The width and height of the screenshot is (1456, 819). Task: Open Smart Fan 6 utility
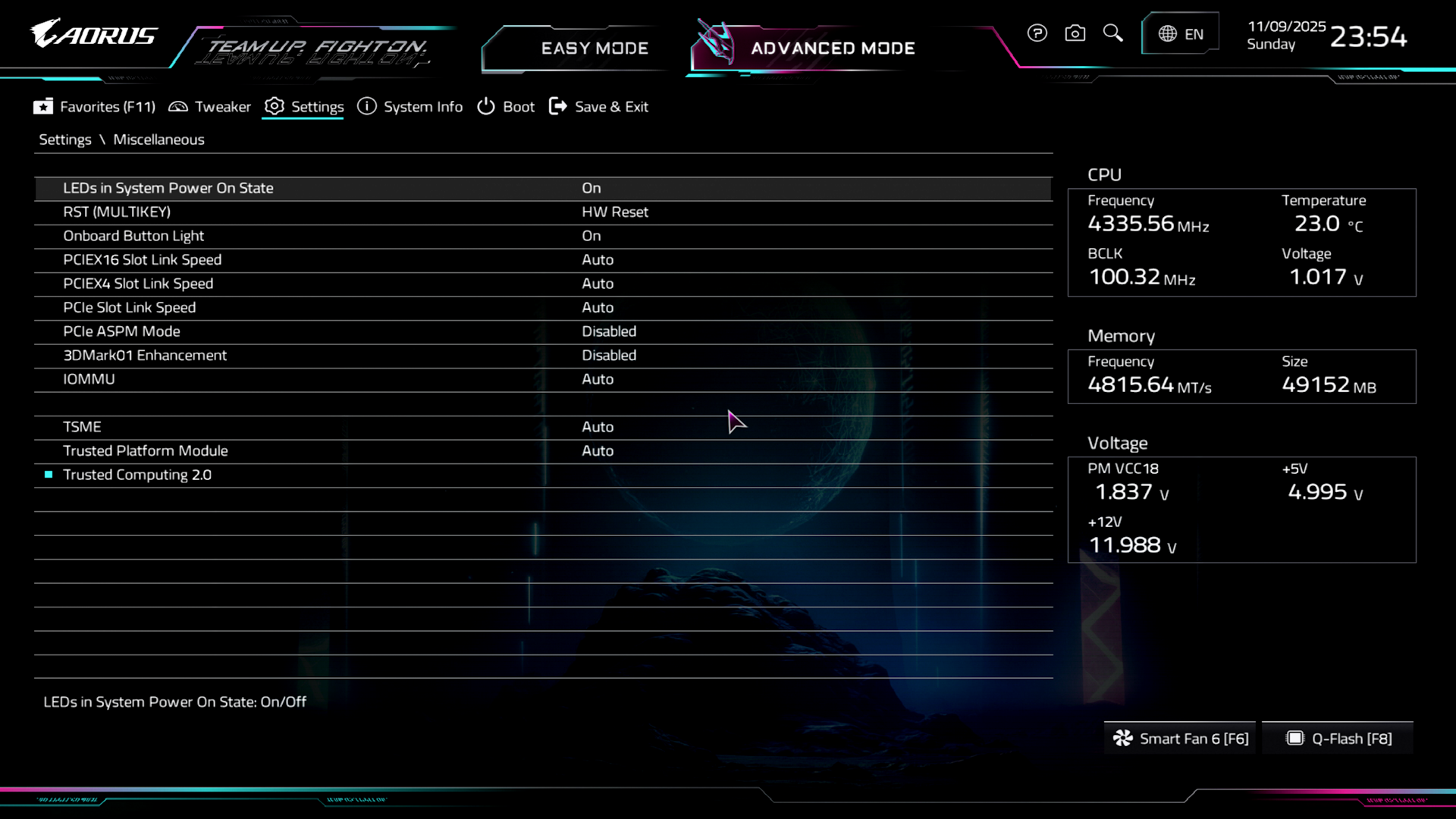[1181, 739]
